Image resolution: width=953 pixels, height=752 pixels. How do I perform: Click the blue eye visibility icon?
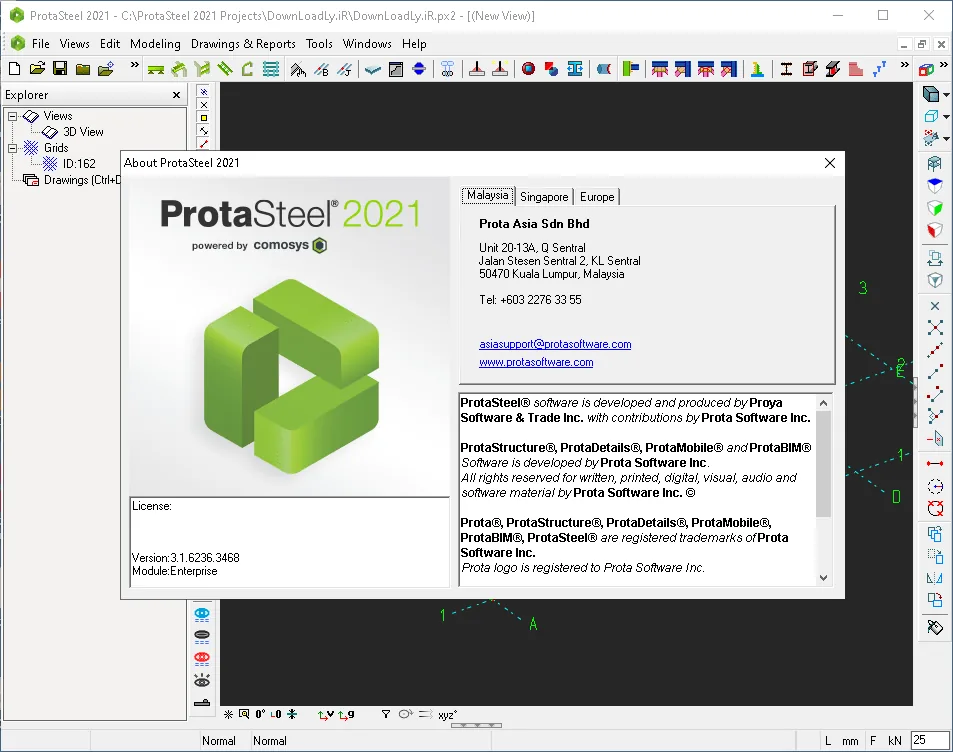pos(202,614)
